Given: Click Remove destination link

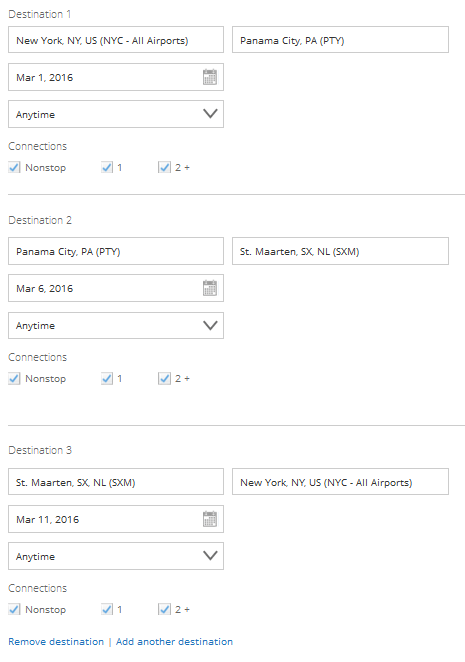Looking at the screenshot, I should click(56, 642).
